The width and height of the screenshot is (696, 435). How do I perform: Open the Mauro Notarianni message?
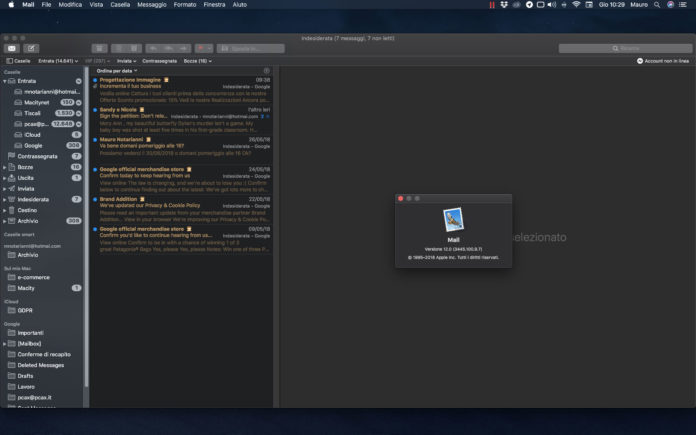[x=182, y=150]
